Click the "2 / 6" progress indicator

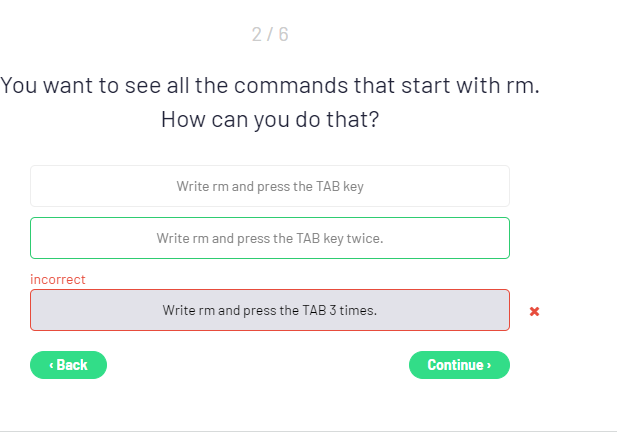(270, 35)
